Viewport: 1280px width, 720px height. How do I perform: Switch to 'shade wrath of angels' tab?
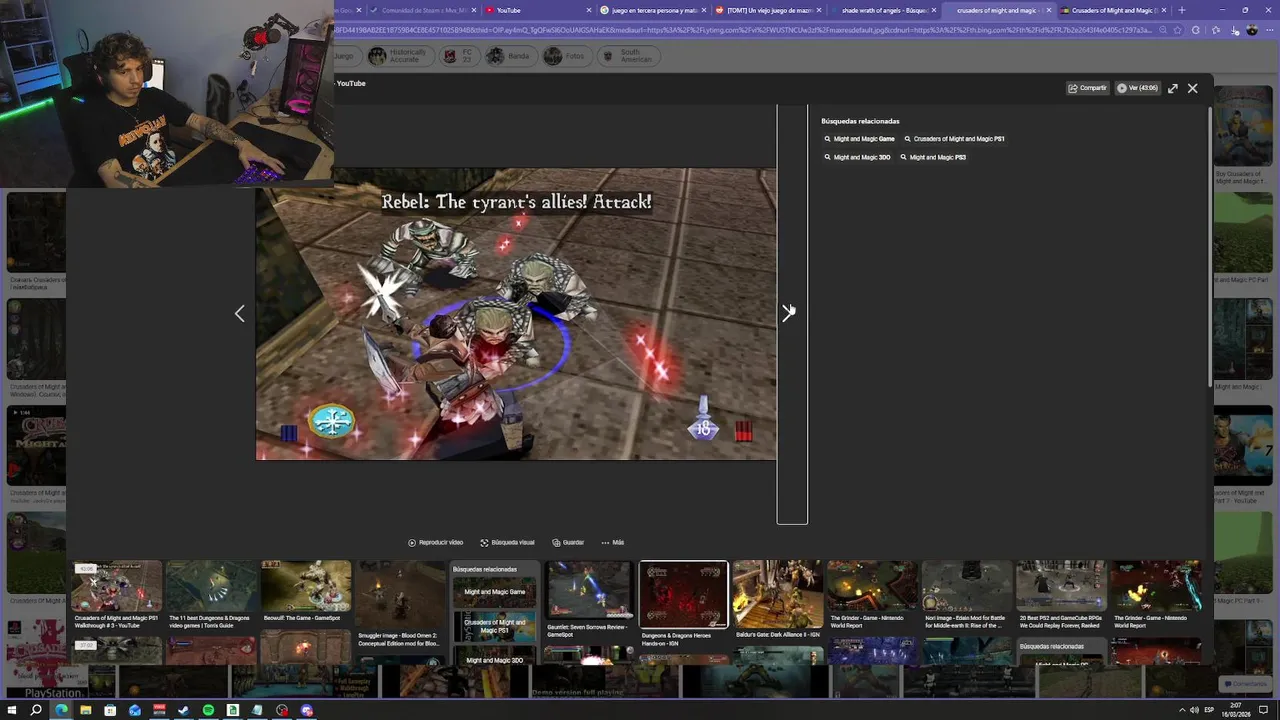pos(883,10)
